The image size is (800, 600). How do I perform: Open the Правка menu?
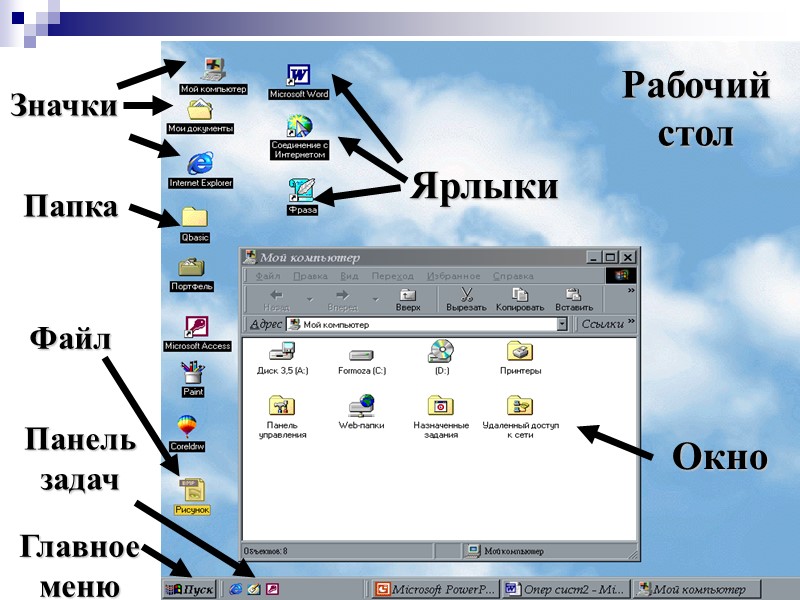[310, 276]
